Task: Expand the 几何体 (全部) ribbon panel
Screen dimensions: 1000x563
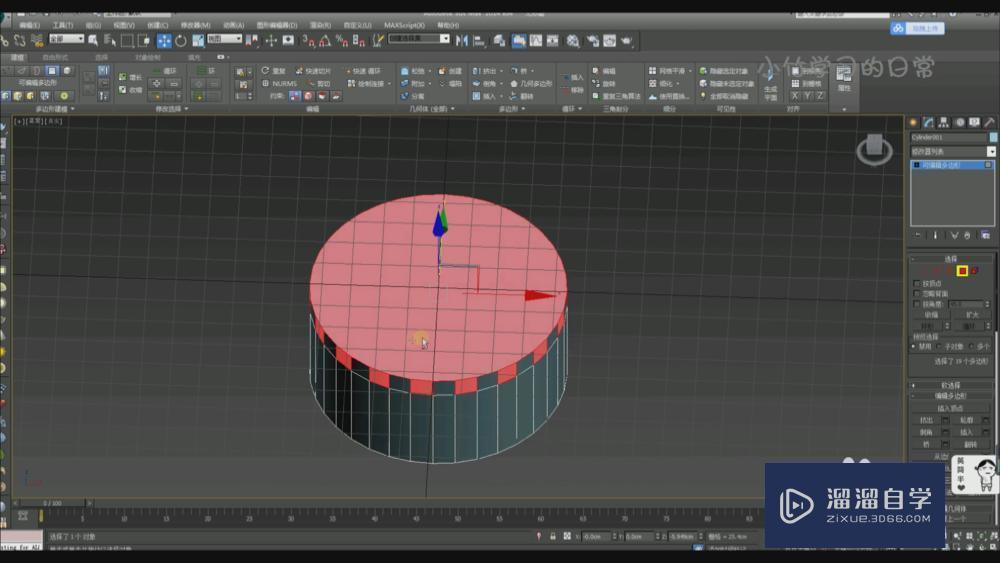Action: (x=432, y=109)
